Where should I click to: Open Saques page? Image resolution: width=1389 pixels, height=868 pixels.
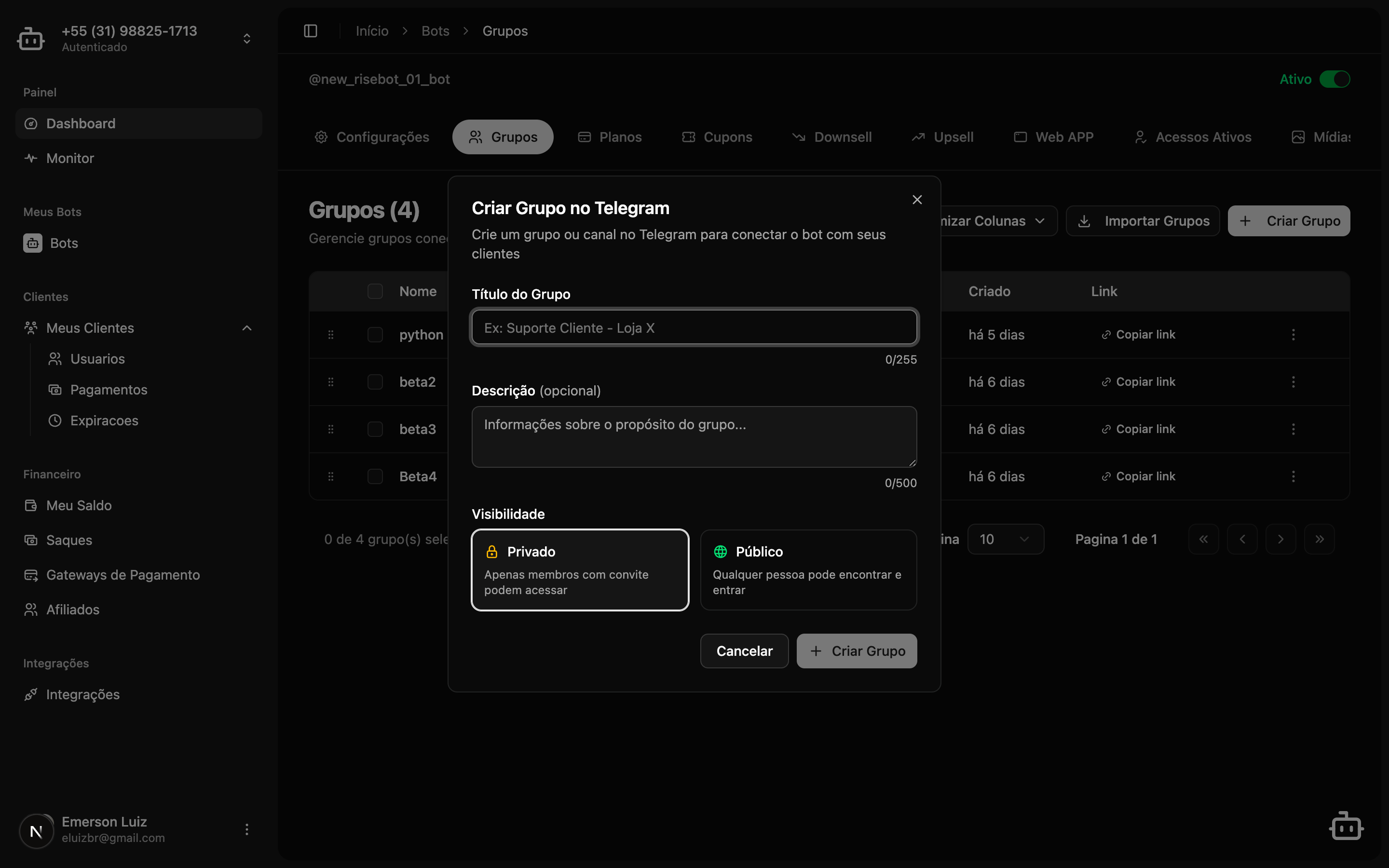tap(139, 540)
